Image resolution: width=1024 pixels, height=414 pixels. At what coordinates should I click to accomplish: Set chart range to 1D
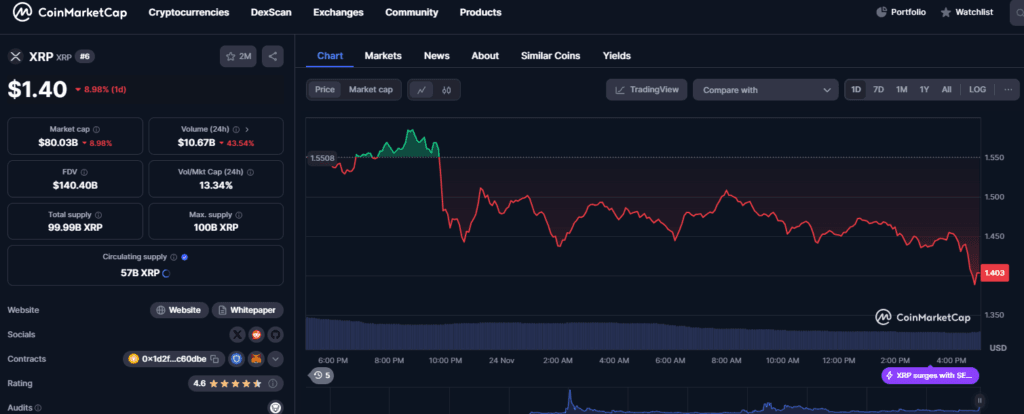tap(856, 89)
